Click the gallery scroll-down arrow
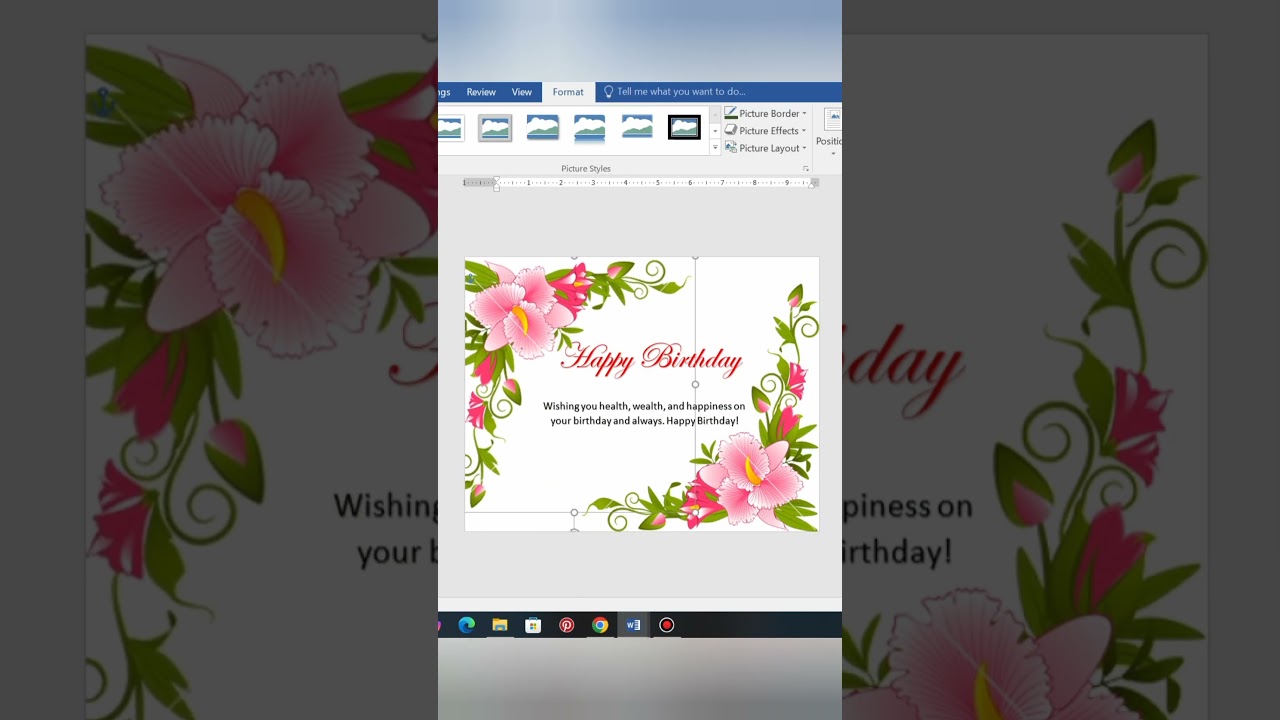 tap(715, 130)
